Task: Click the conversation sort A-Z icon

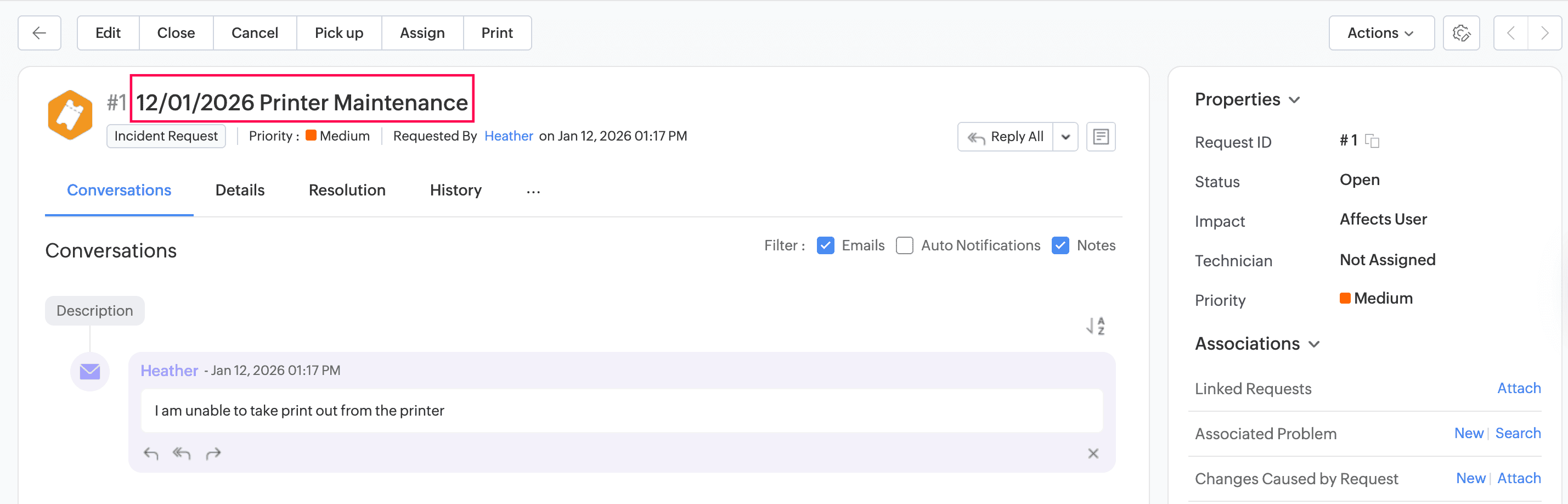Action: pos(1096,326)
